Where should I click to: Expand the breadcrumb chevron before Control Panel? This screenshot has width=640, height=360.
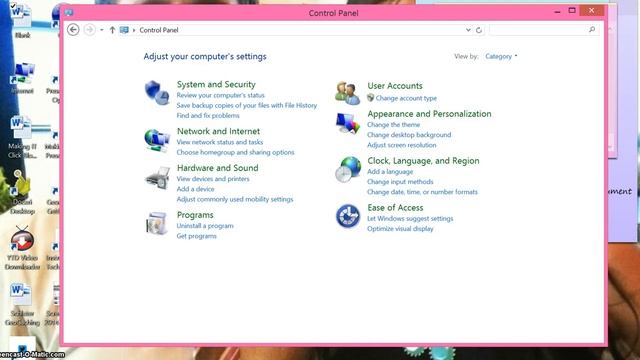coord(134,30)
